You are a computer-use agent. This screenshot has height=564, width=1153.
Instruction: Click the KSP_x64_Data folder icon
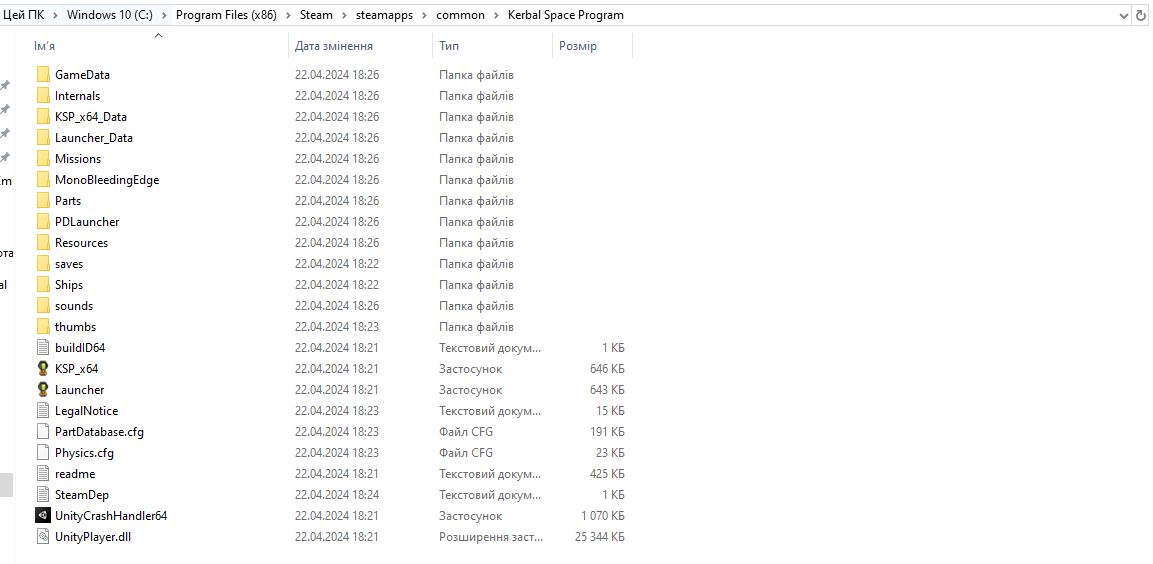click(43, 117)
